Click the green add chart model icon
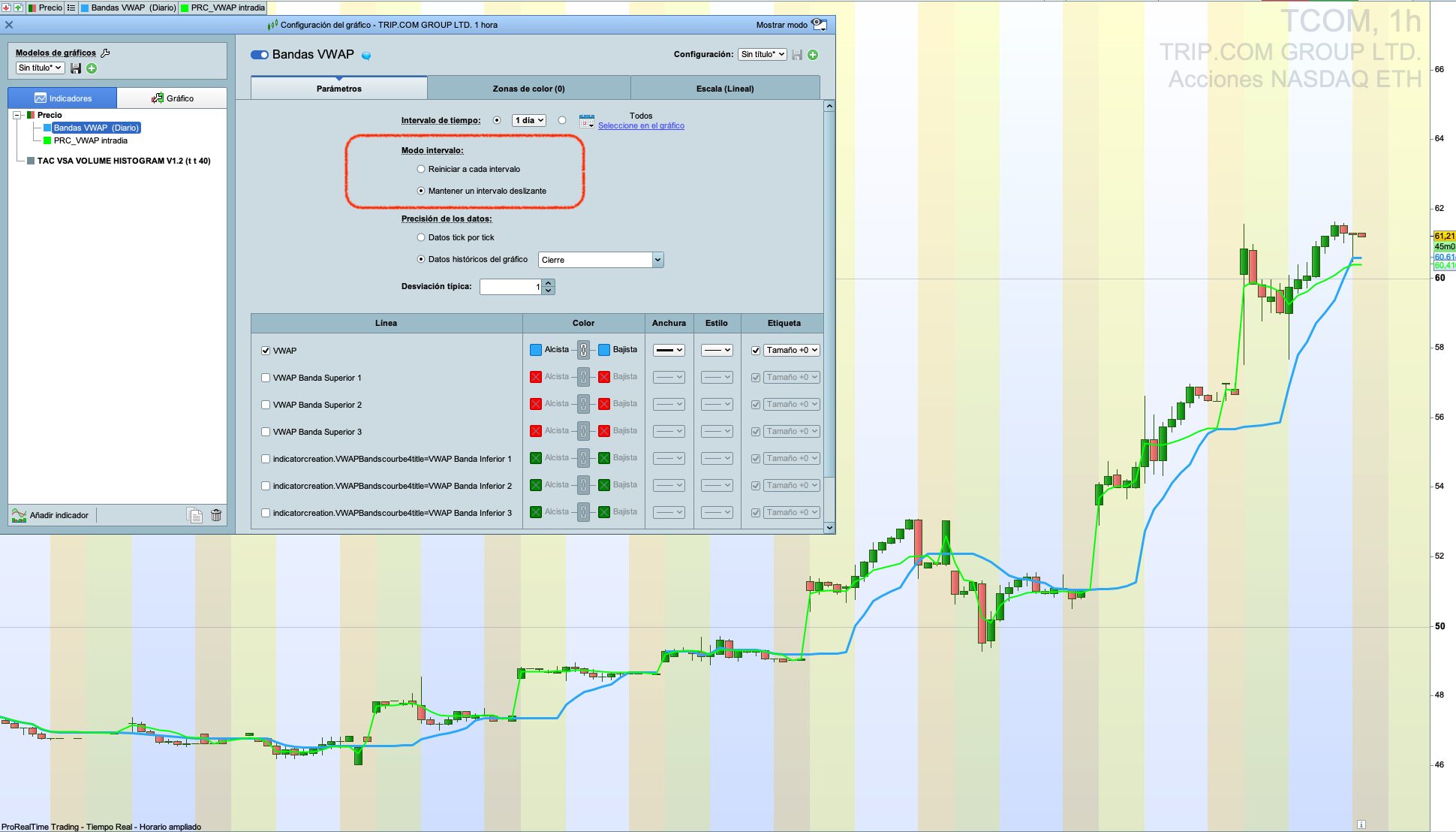This screenshot has height=832, width=1456. click(92, 68)
